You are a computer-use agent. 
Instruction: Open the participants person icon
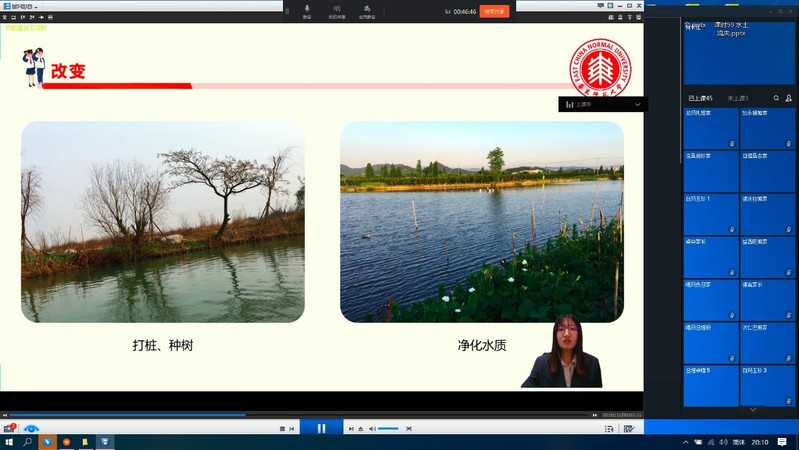coord(789,98)
